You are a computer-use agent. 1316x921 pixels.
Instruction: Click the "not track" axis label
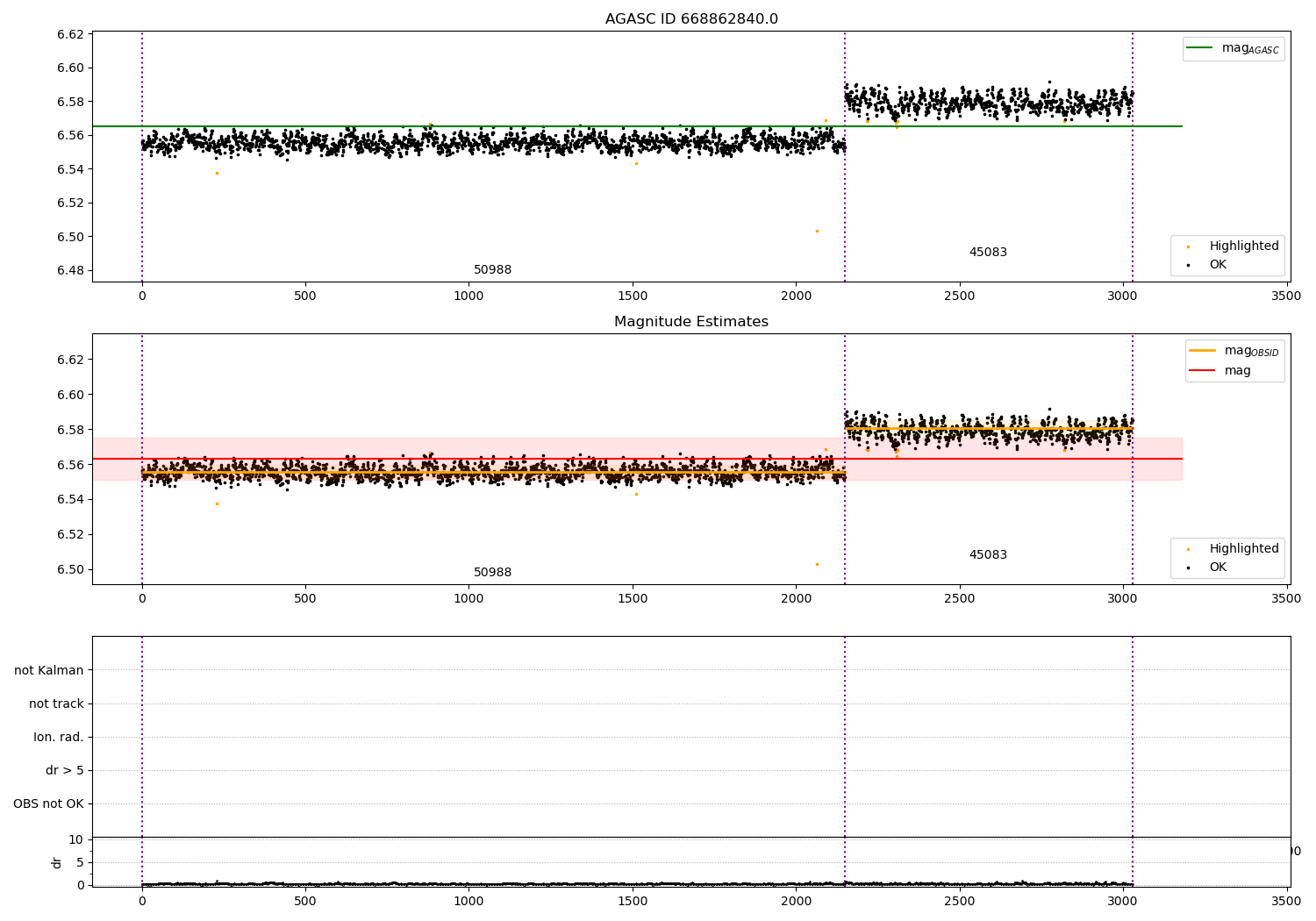56,703
